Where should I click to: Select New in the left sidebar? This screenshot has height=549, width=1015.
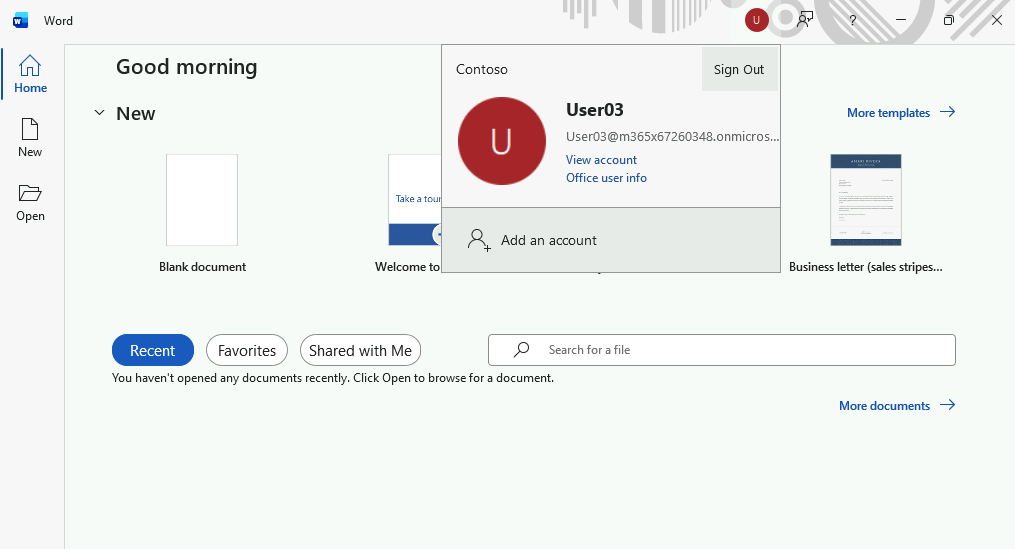30,138
